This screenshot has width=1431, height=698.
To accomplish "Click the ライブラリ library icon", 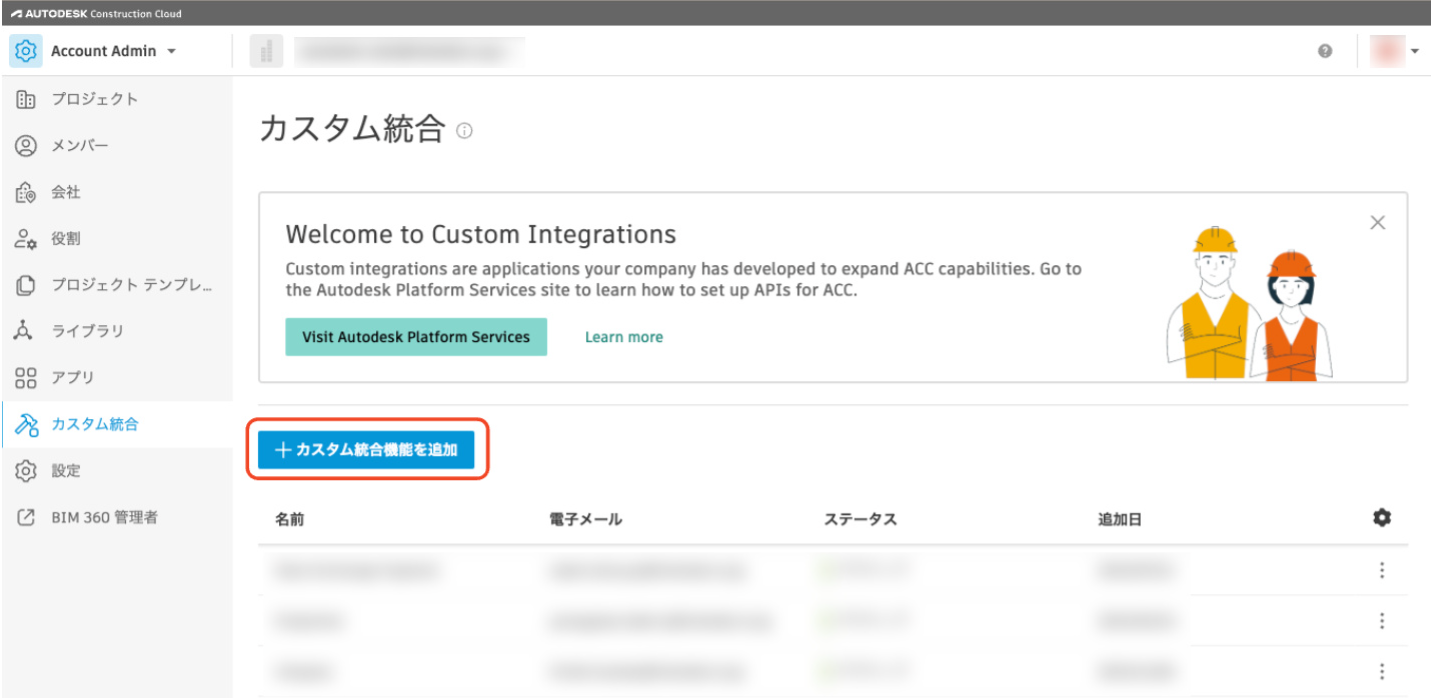I will tap(26, 331).
